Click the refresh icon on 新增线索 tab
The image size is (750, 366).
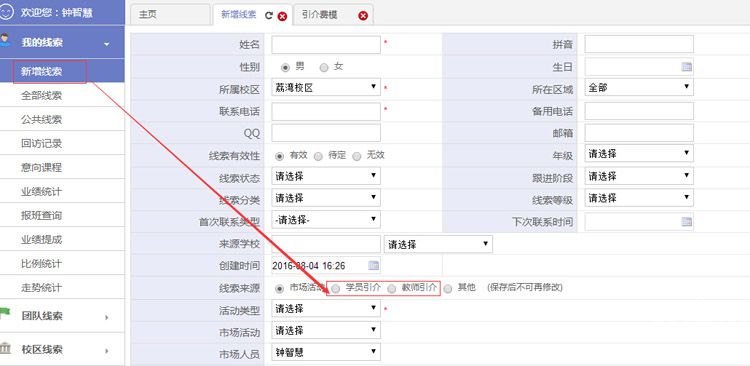[x=268, y=15]
